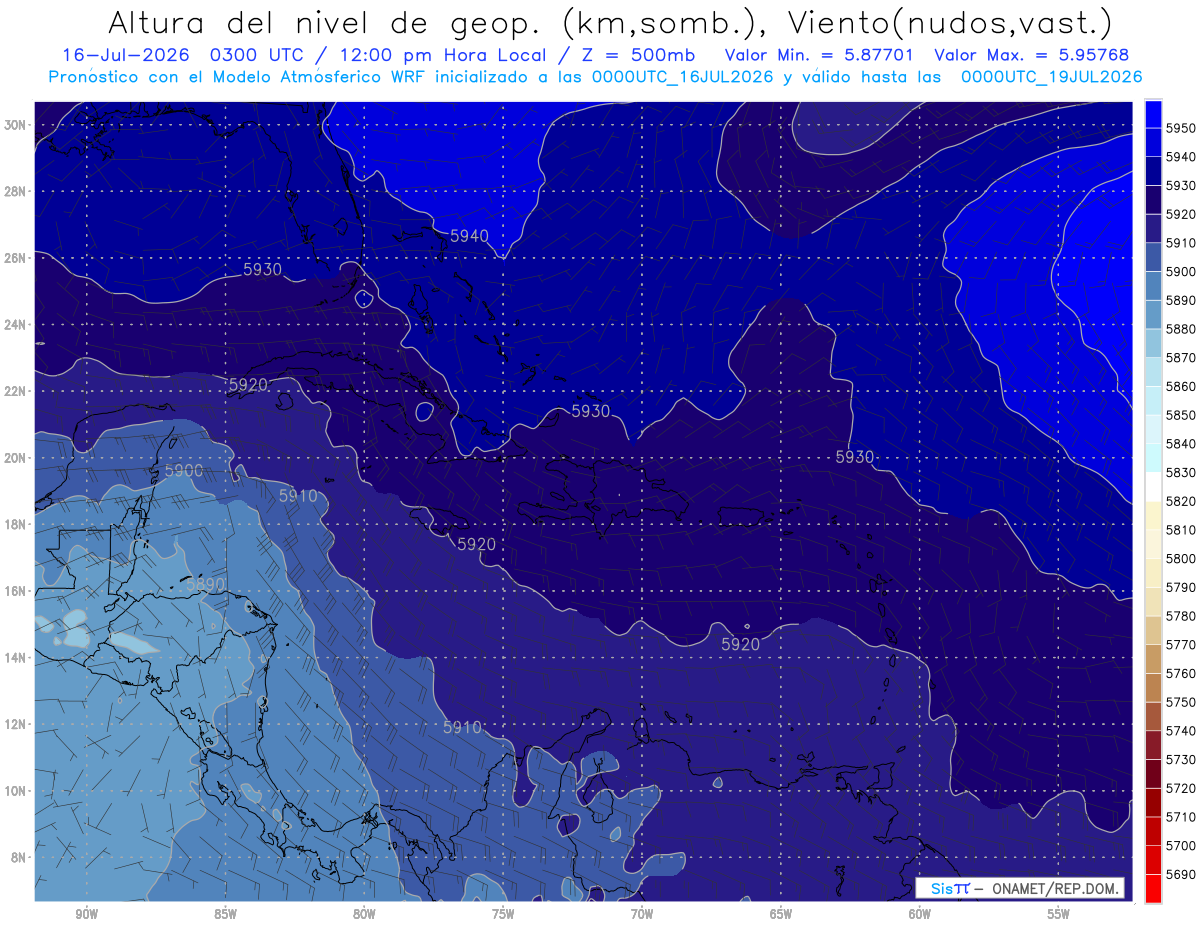Click the '5900' contour label on the map
The width and height of the screenshot is (1200, 927).
click(x=184, y=470)
